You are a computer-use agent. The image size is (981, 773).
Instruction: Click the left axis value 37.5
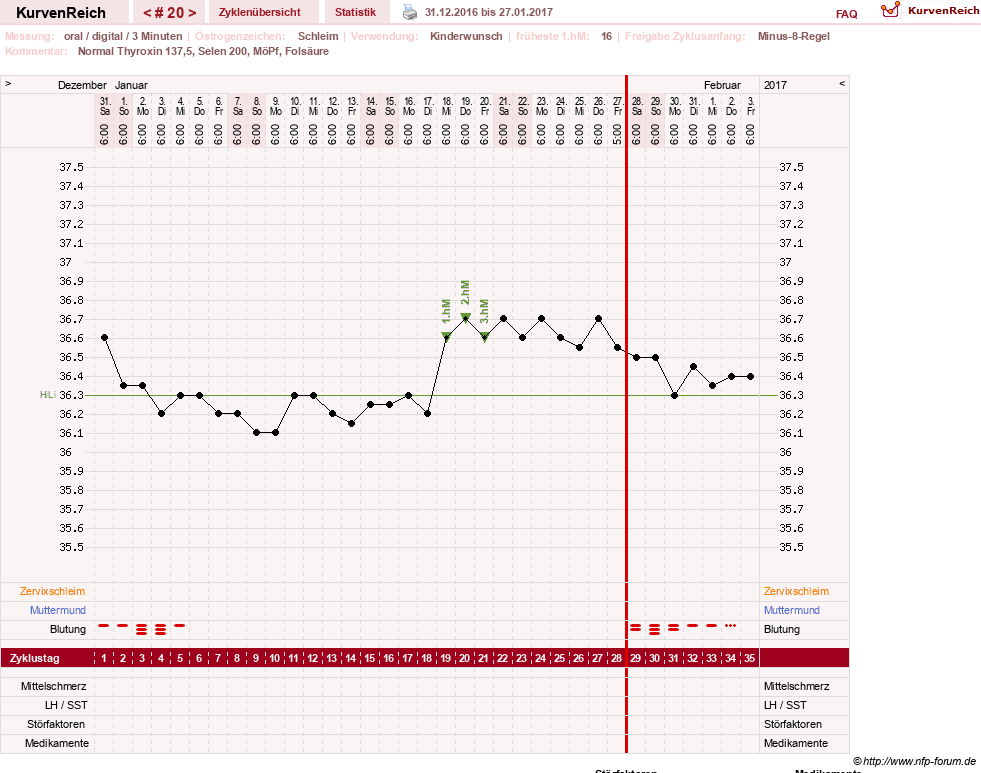[71, 167]
